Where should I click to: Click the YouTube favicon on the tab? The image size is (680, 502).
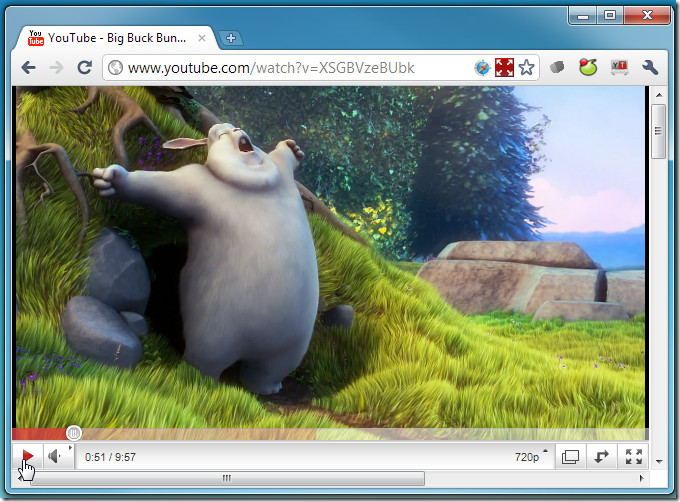tap(36, 38)
